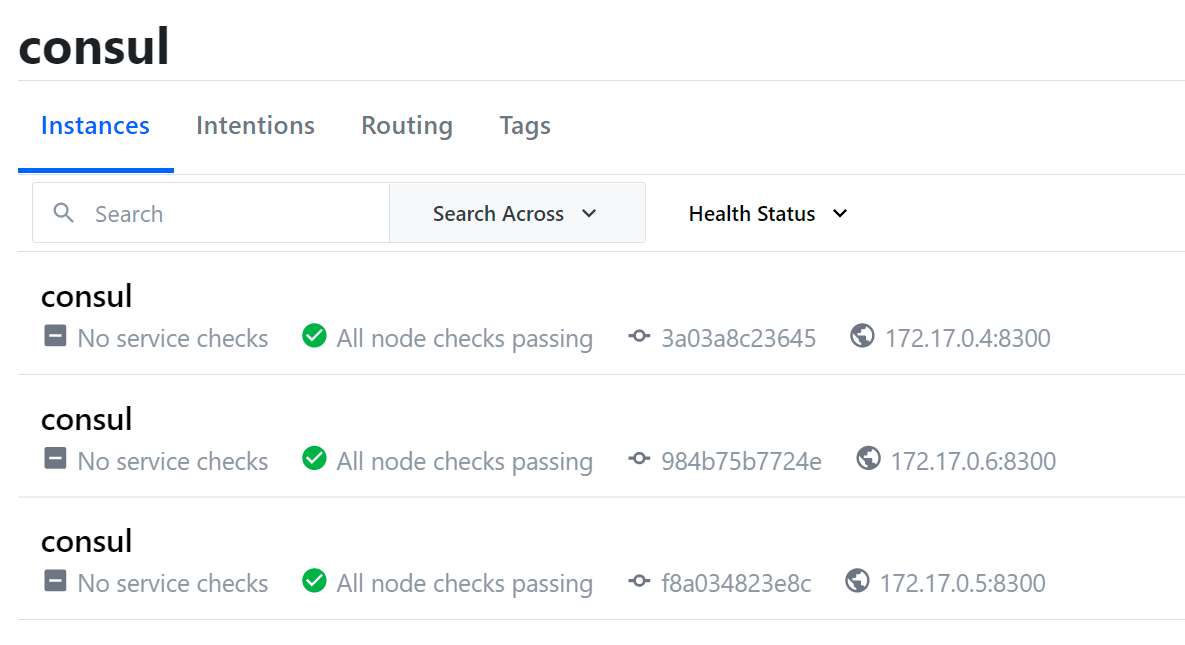Image resolution: width=1185 pixels, height=645 pixels.
Task: Click green check icon in f8a034823e8c row
Action: pyautogui.click(x=314, y=581)
